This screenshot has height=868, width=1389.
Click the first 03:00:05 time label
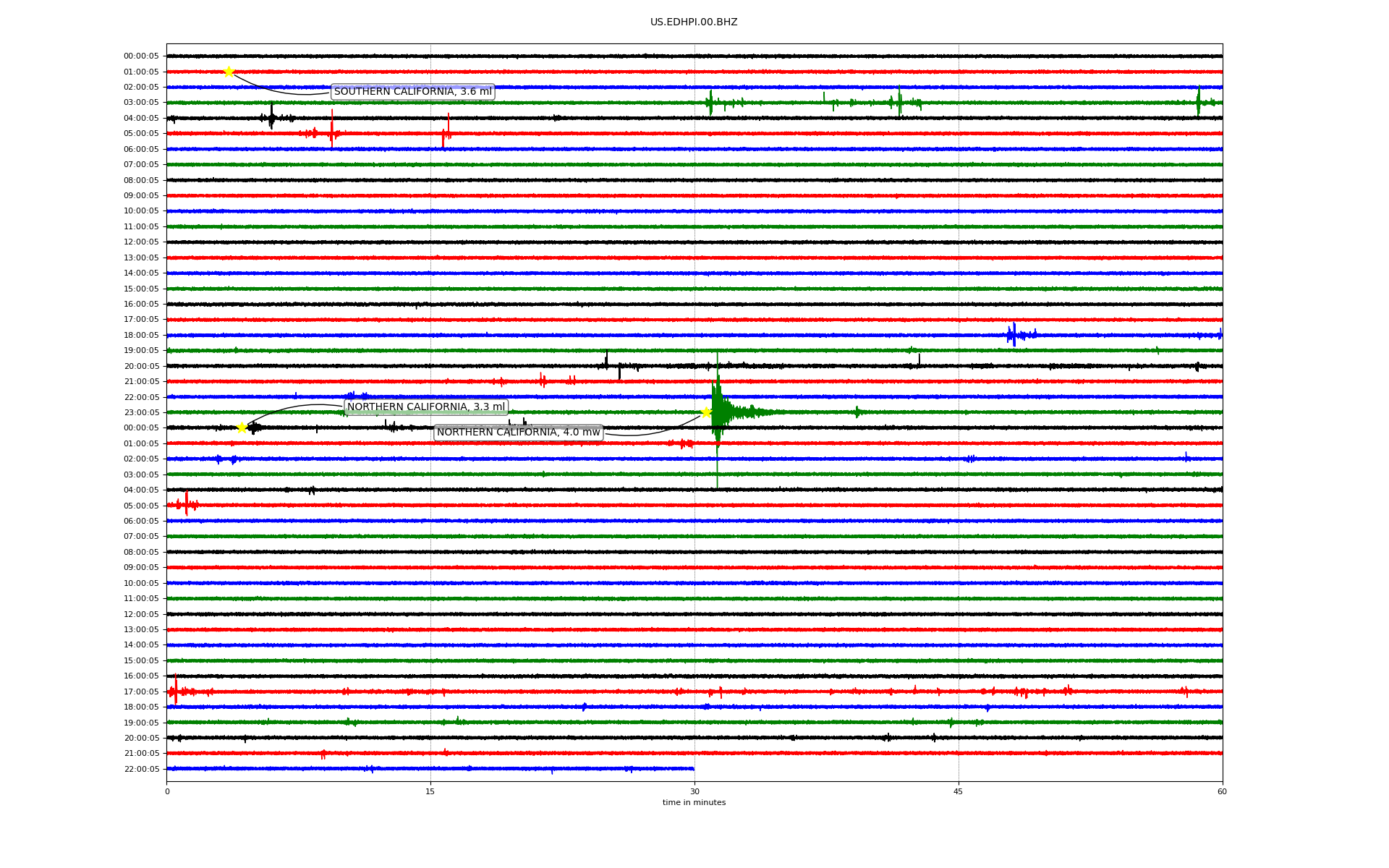click(x=141, y=103)
